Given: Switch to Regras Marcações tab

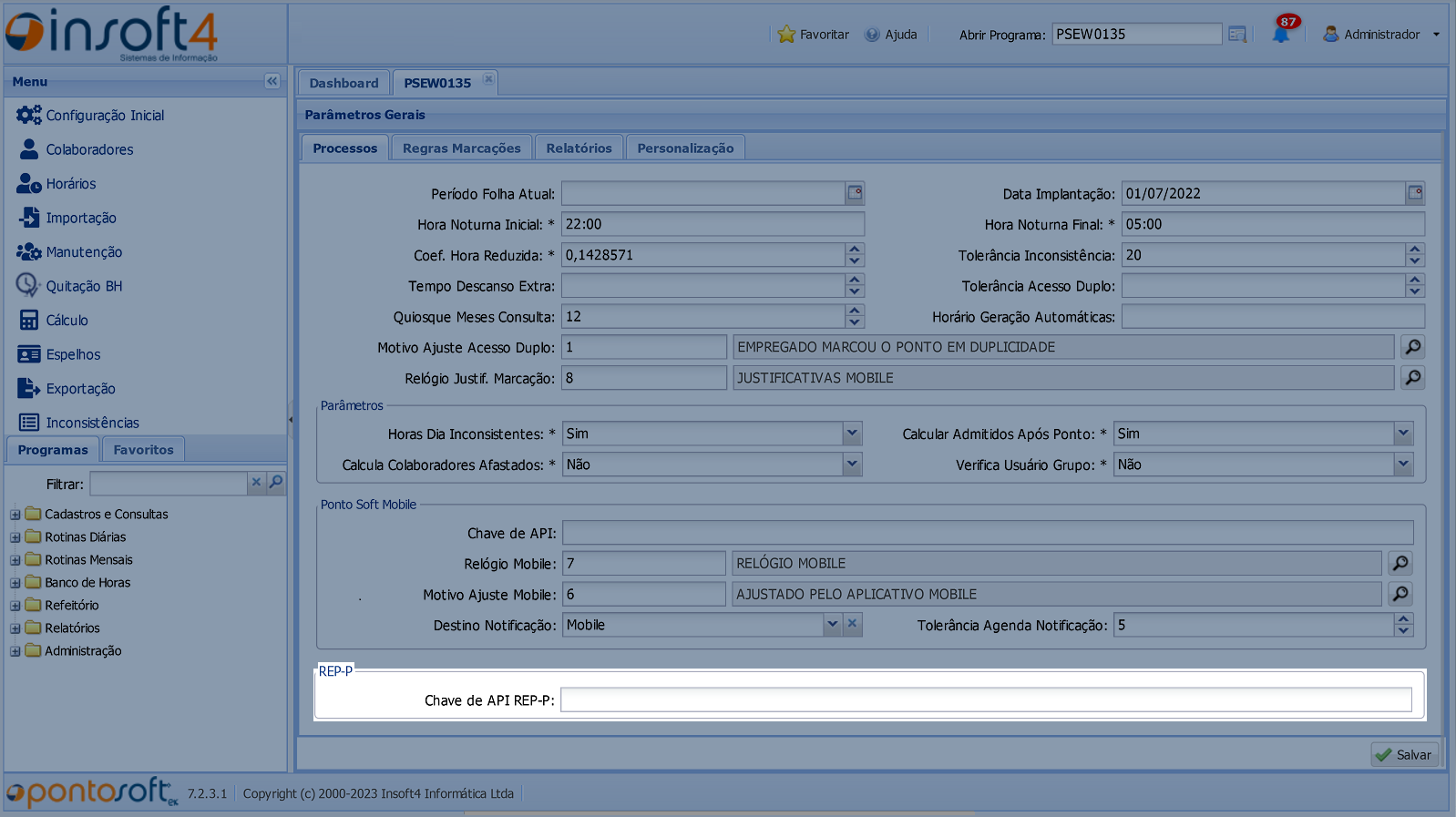Looking at the screenshot, I should click(461, 148).
